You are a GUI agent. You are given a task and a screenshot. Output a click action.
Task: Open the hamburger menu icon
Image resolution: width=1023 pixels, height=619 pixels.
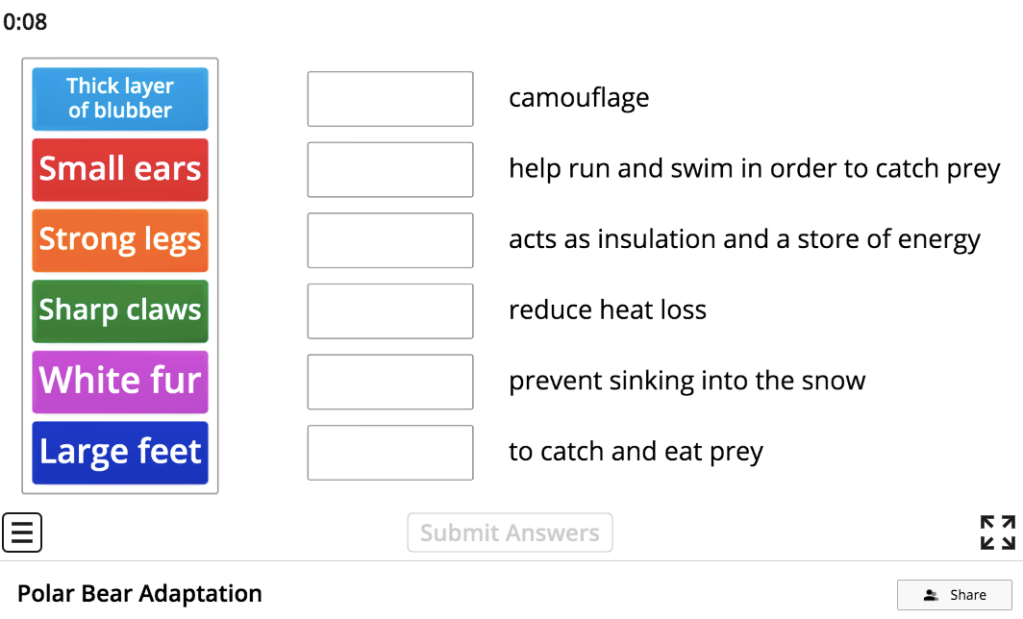(x=22, y=532)
